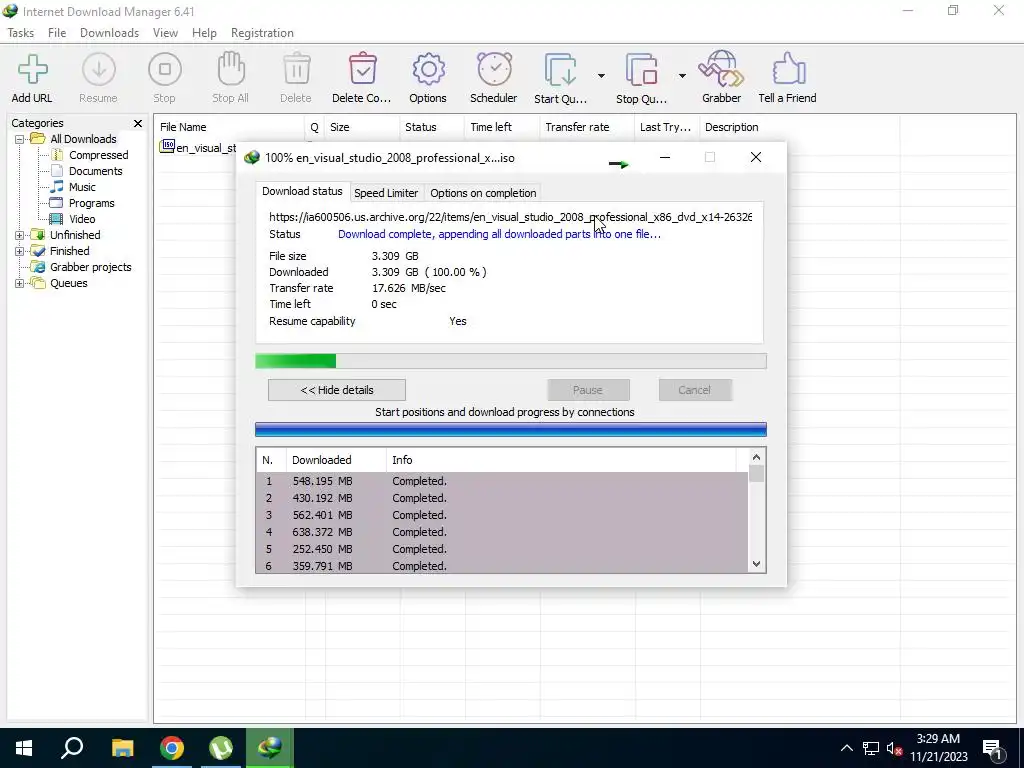Click the Start Queue icon
Viewport: 1024px width, 768px height.
coord(560,70)
